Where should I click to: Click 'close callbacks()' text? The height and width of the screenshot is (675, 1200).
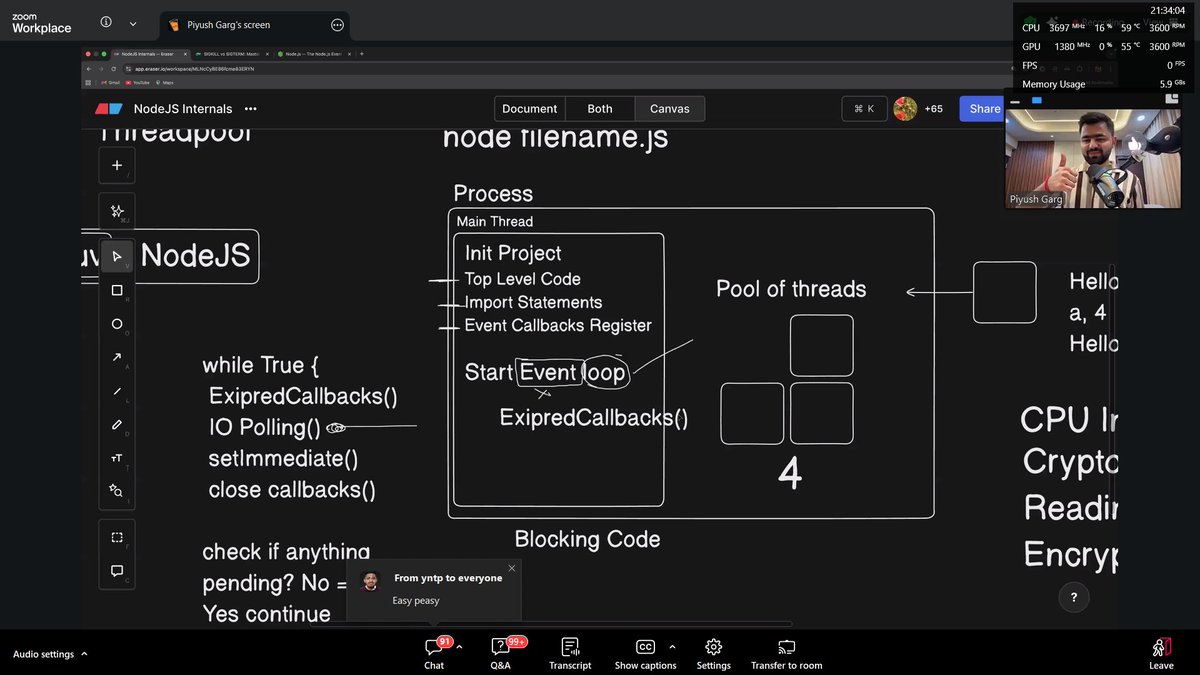pyautogui.click(x=292, y=490)
